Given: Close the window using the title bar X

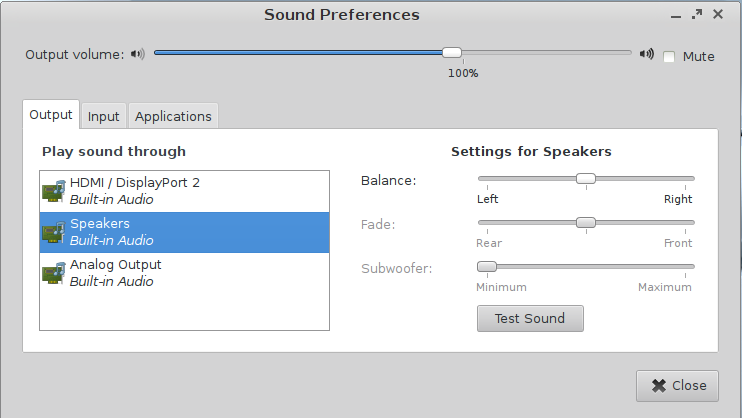Looking at the screenshot, I should pos(718,15).
